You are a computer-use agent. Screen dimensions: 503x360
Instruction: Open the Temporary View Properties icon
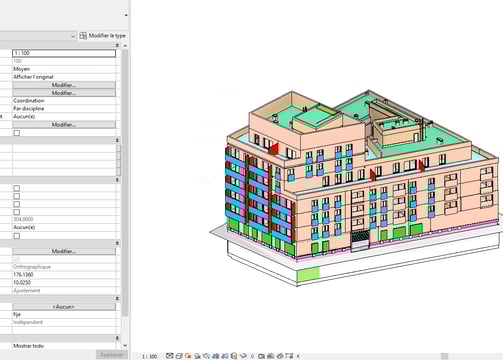click(261, 356)
